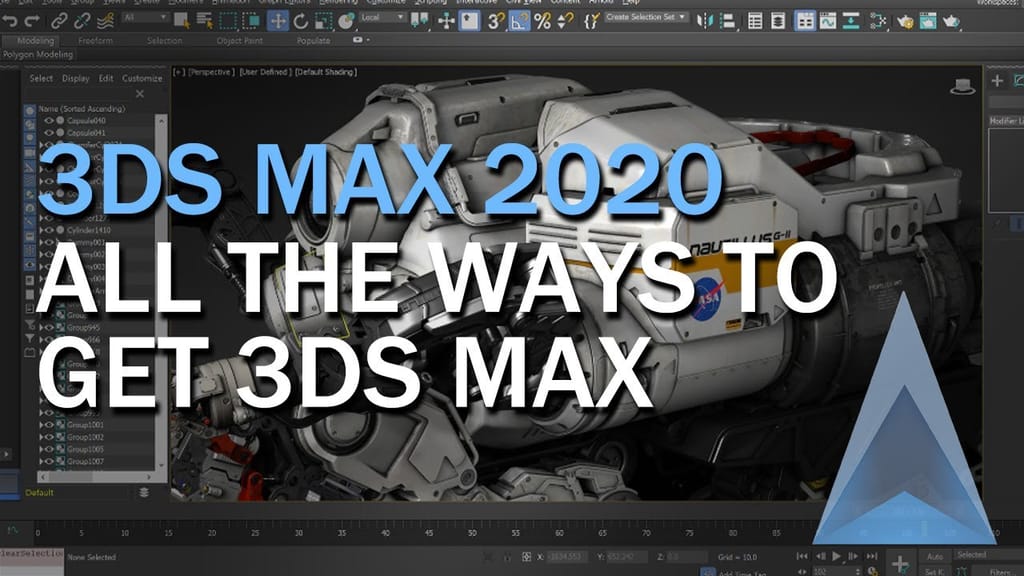The height and width of the screenshot is (576, 1024).
Task: Open Select by Name dialog
Action: pyautogui.click(x=202, y=17)
